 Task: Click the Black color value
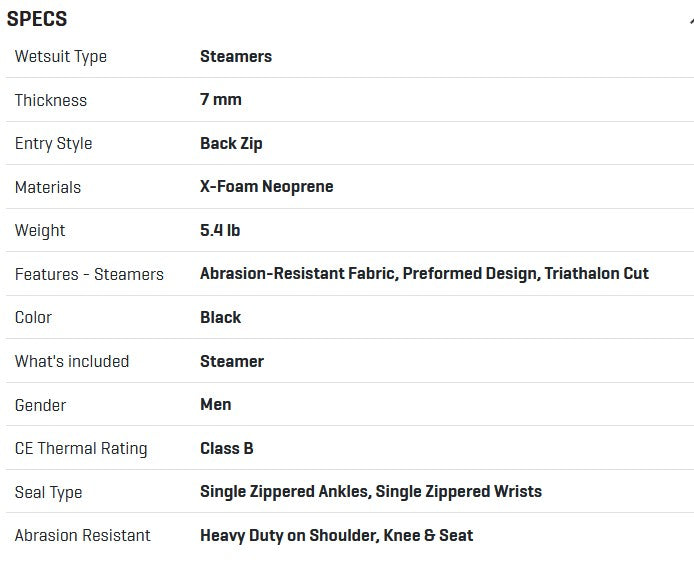[x=221, y=317]
